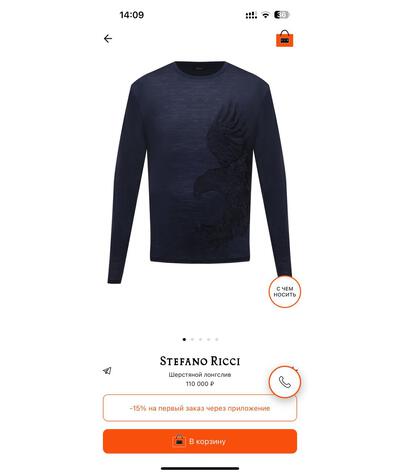This screenshot has width=400, height=474.
Task: Tap the Wi-Fi icon in status bar
Action: 266,15
